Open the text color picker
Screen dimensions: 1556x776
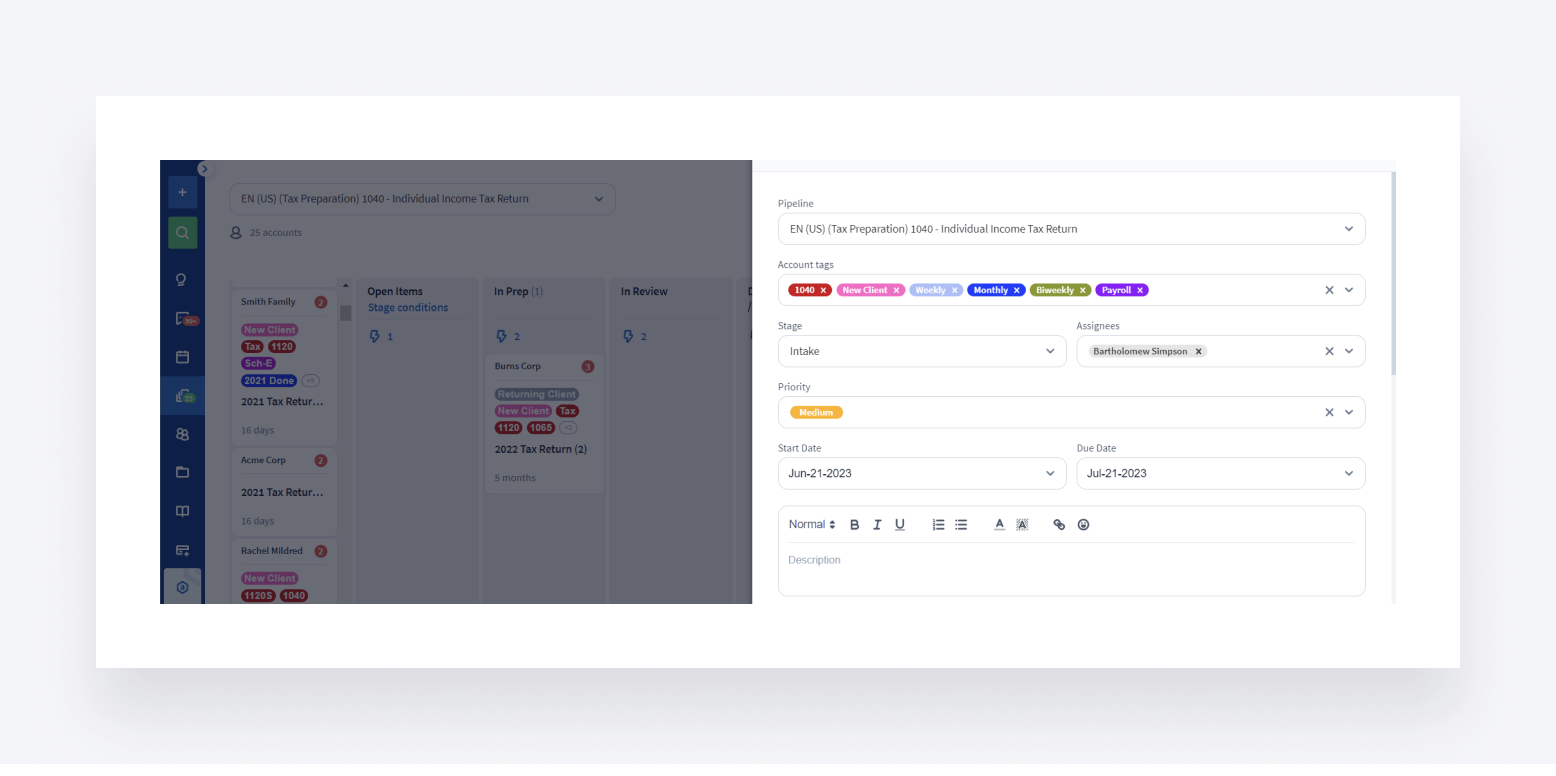coord(999,525)
